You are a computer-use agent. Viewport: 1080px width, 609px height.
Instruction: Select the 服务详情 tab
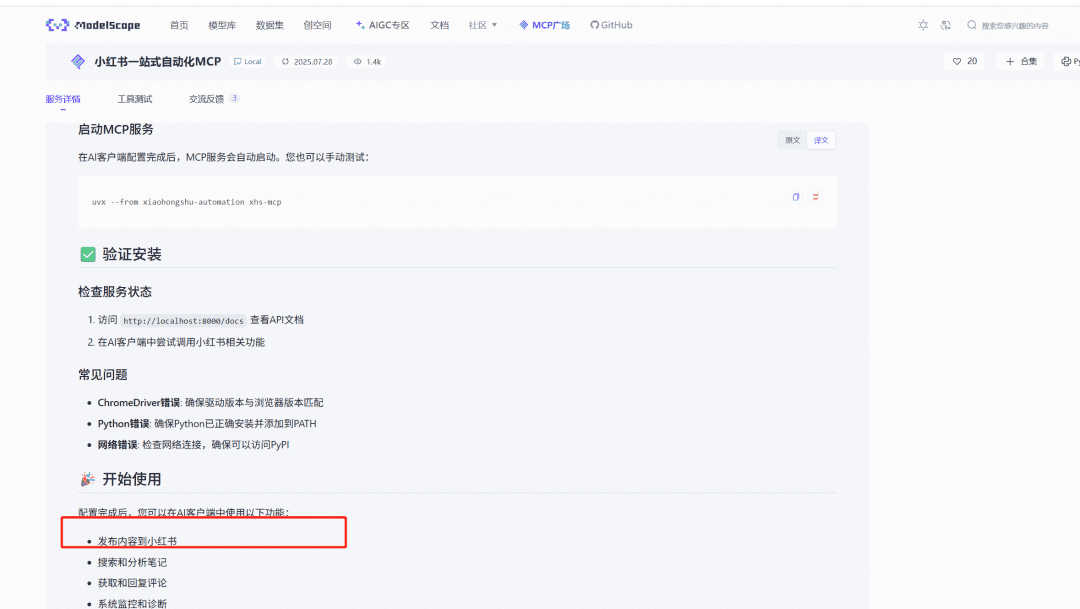tap(63, 99)
